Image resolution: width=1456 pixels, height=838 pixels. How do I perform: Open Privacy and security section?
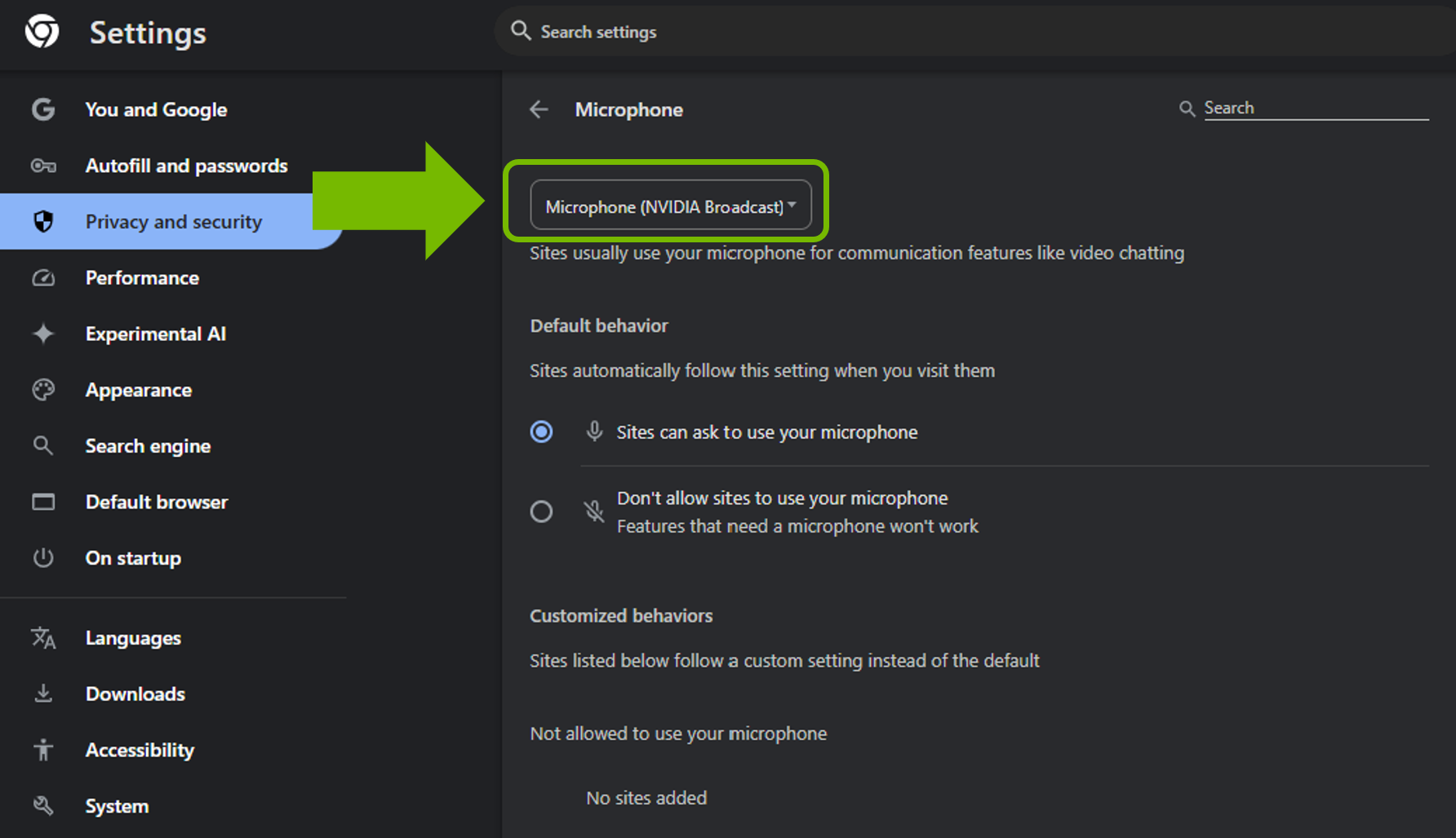[x=173, y=222]
